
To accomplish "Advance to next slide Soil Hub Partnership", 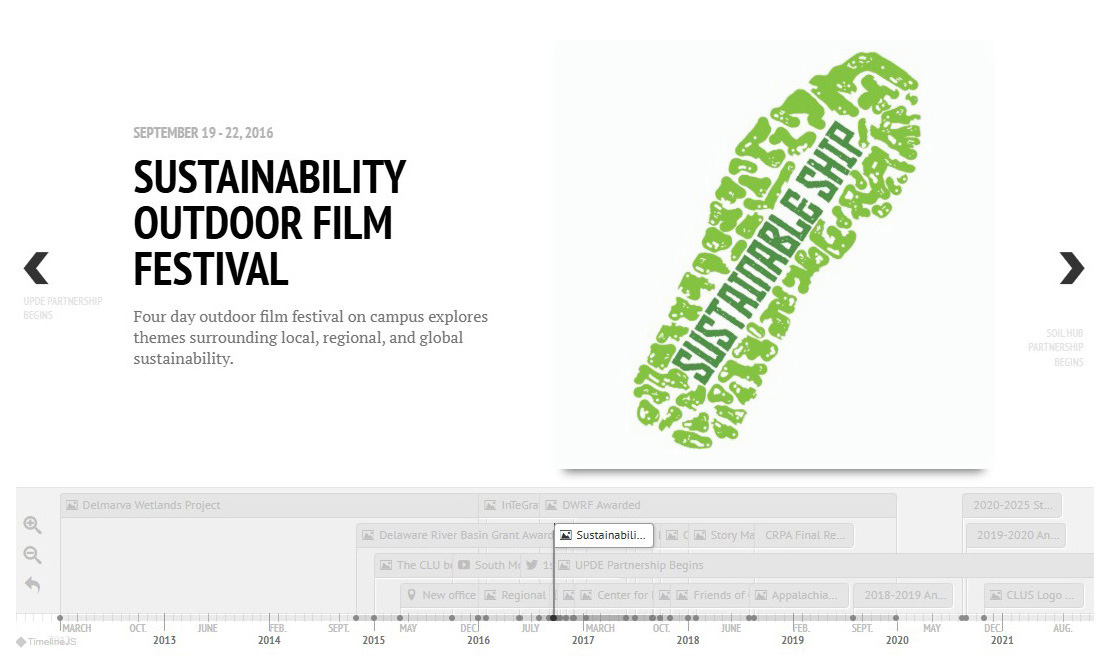I will tap(1071, 268).
